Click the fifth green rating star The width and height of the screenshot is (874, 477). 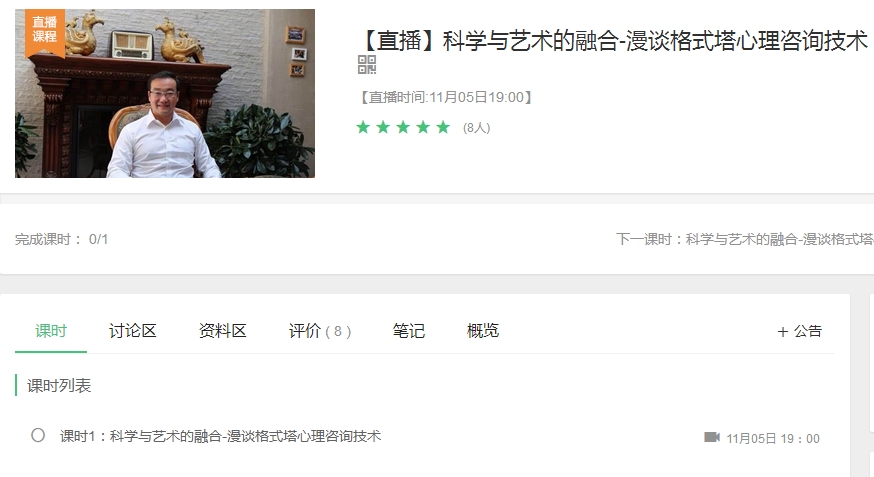[443, 128]
